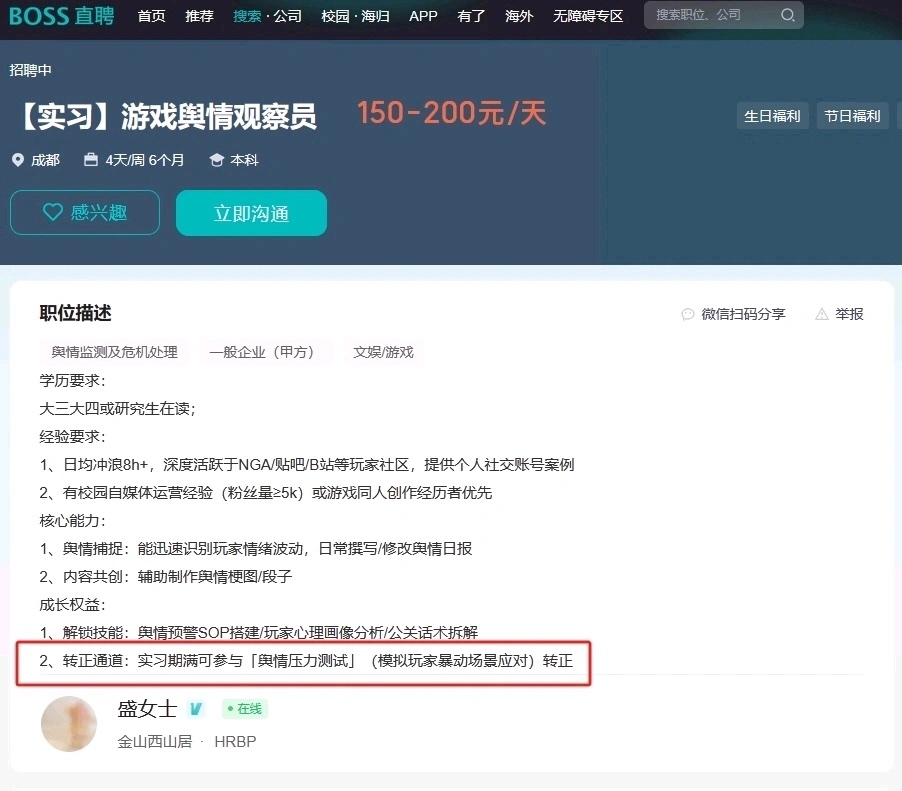Screen dimensions: 902x791
Task: Click the line starting 2、内容共创
Action: (x=166, y=576)
